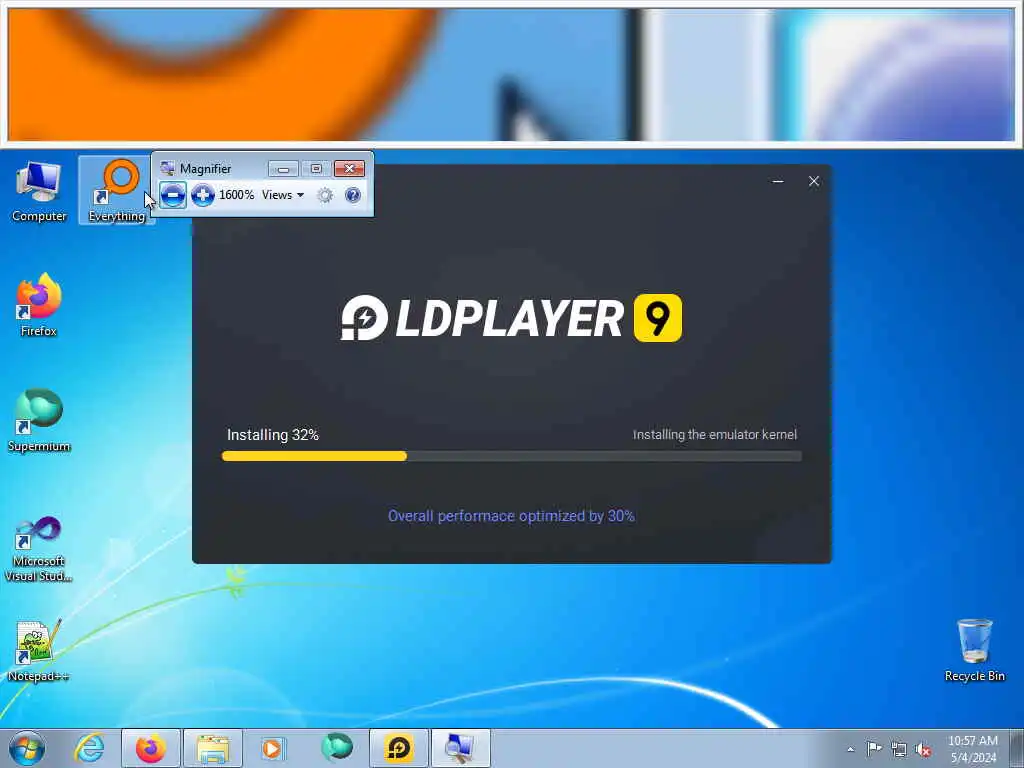Open Windows Explorer from taskbar
Image resolution: width=1024 pixels, height=768 pixels.
pyautogui.click(x=212, y=748)
